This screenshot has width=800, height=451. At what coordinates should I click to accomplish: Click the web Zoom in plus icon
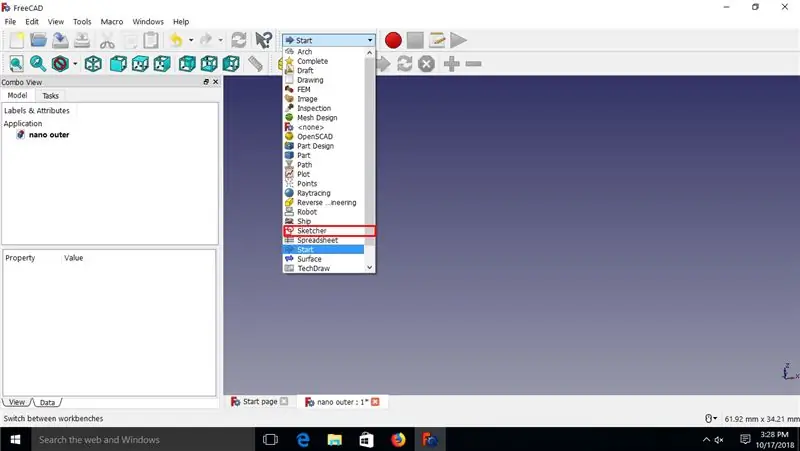pos(452,64)
